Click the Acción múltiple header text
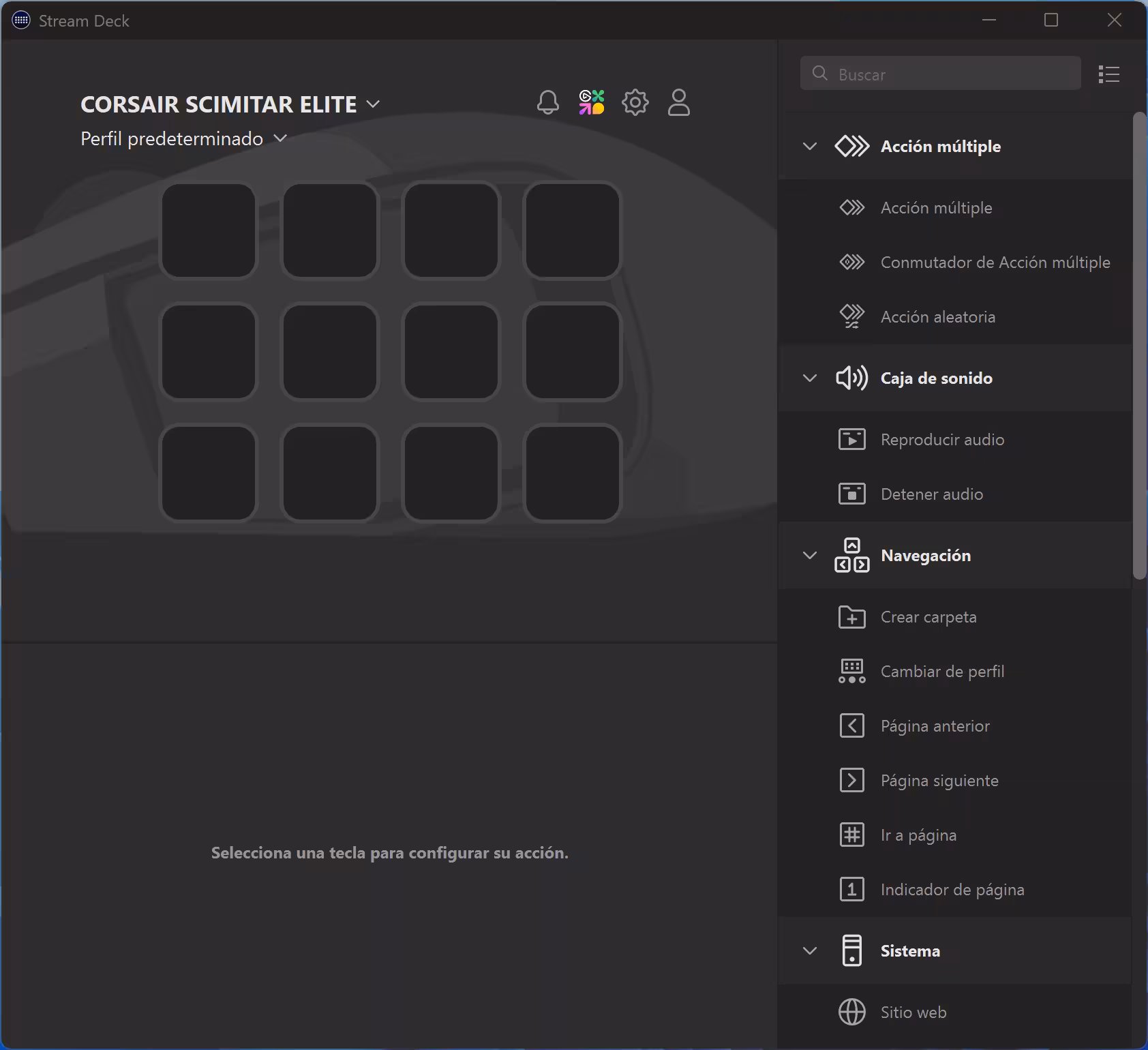1148x1050 pixels. point(941,147)
